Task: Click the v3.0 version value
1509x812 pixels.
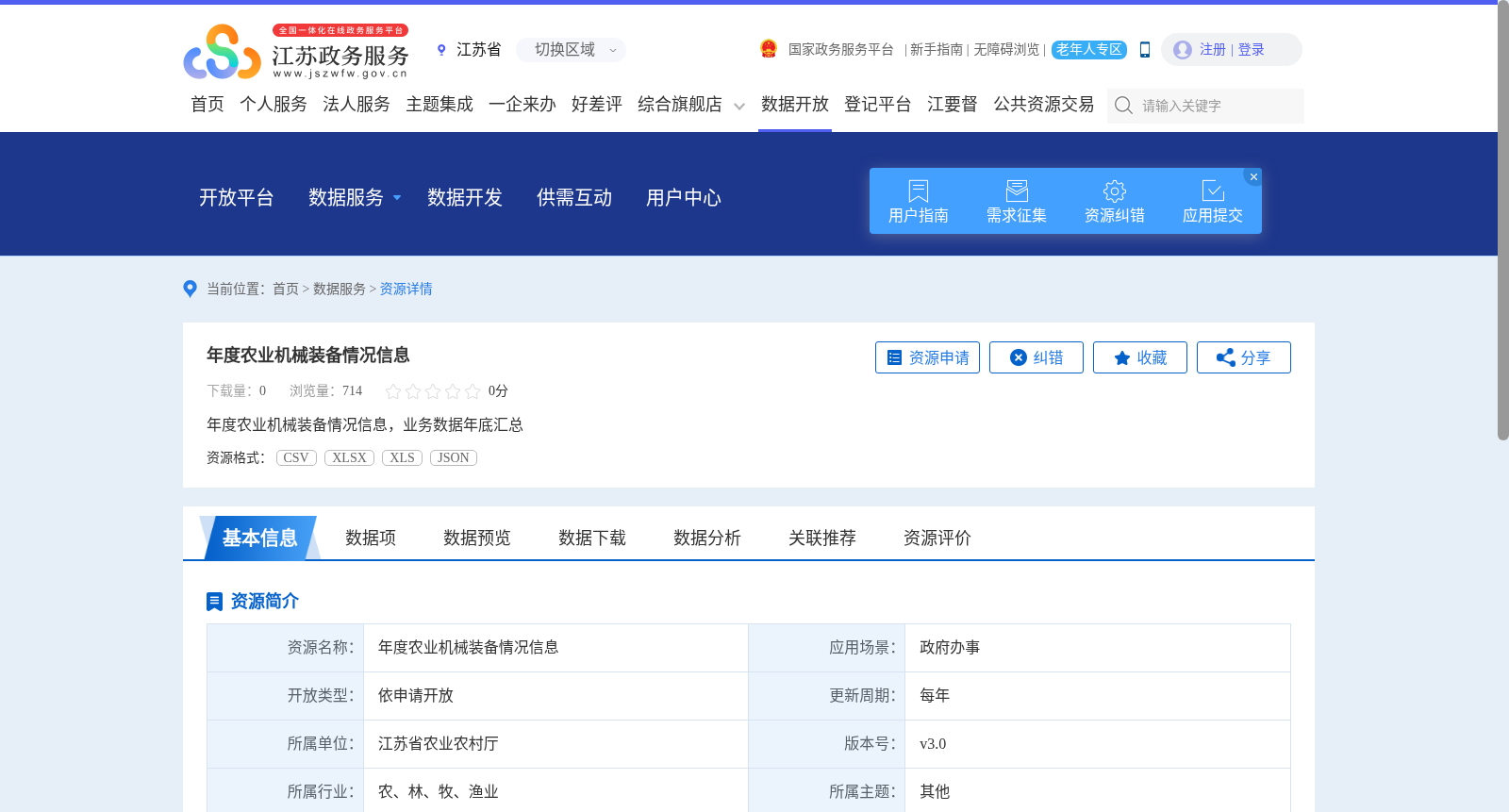Action: pos(933,744)
